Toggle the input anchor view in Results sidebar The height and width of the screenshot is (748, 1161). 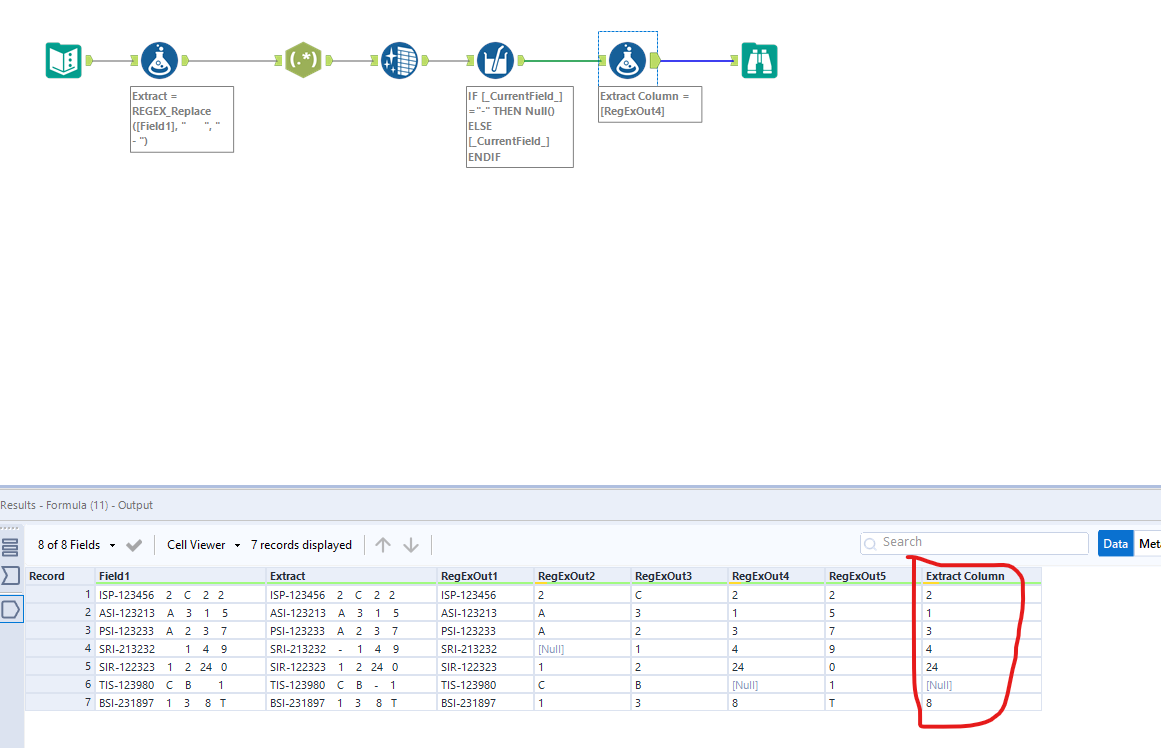pyautogui.click(x=11, y=575)
